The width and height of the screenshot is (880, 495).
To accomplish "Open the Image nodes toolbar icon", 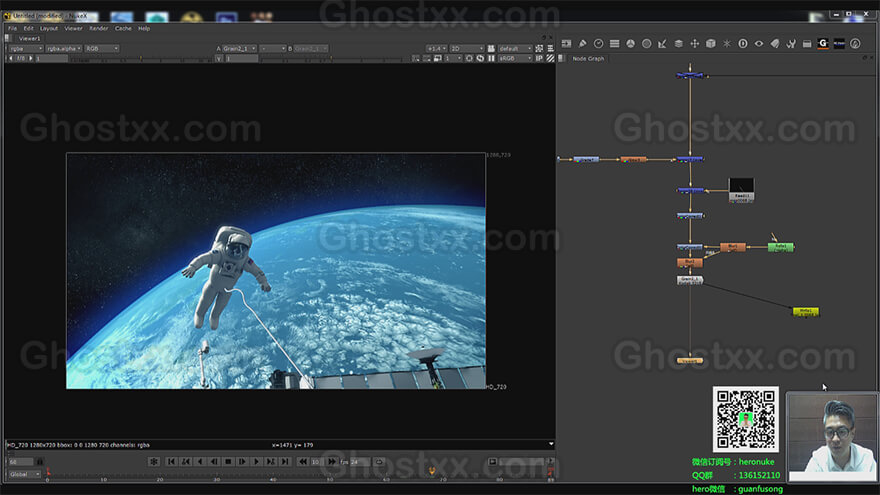I will 566,44.
